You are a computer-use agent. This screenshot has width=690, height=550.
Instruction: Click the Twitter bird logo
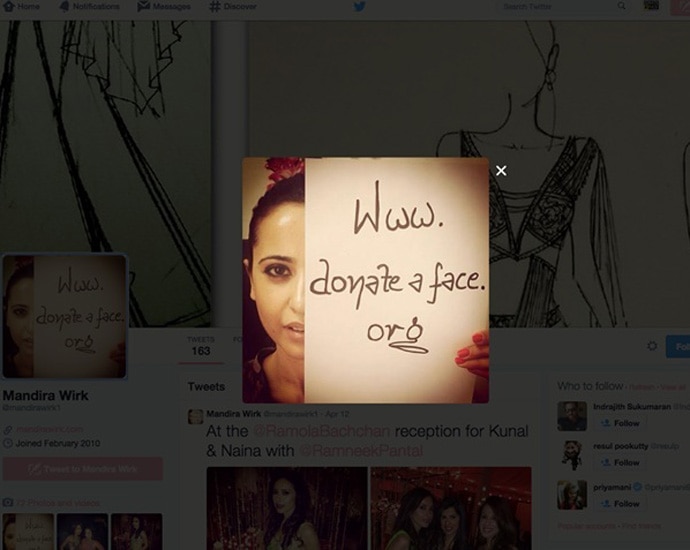(x=359, y=6)
